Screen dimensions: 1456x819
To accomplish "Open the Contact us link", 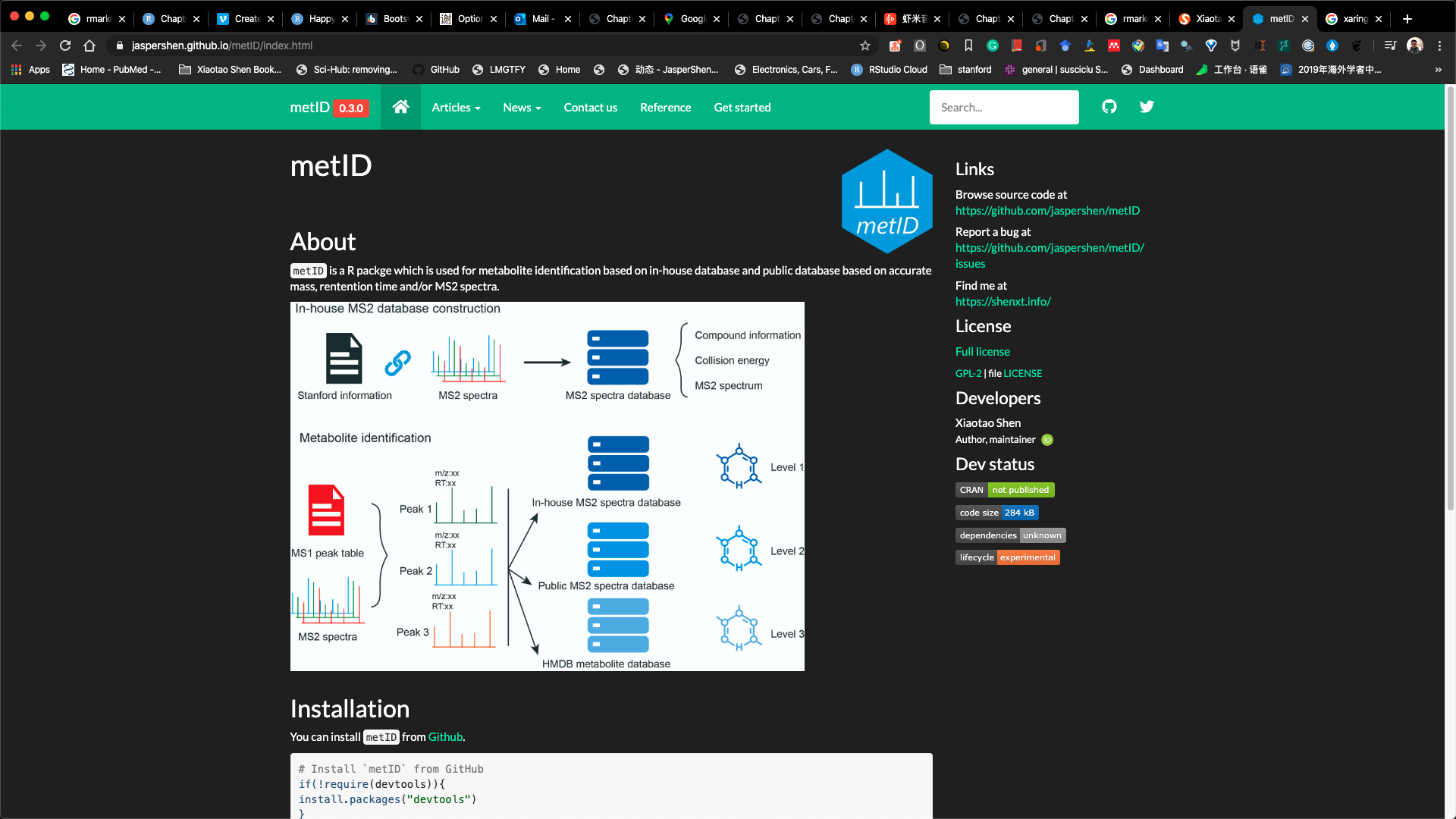I will tap(590, 108).
